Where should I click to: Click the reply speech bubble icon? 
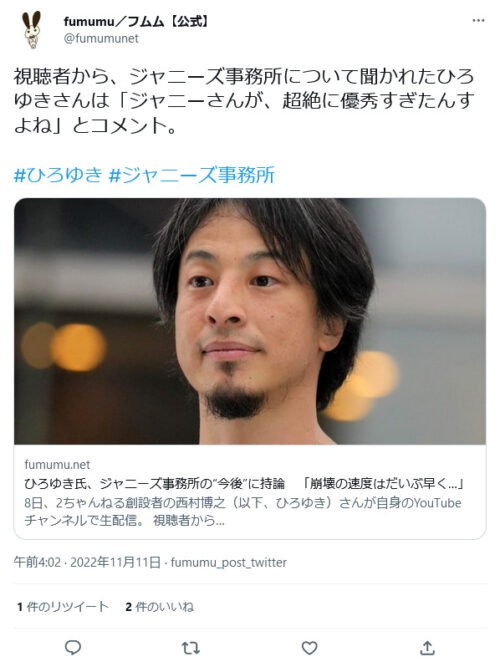[x=73, y=647]
